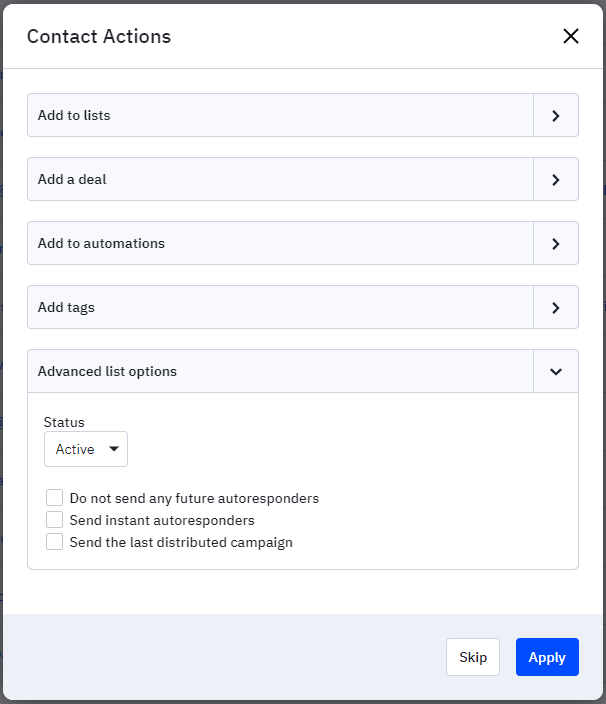The width and height of the screenshot is (606, 704).
Task: Close the Contact Actions dialog
Action: click(x=571, y=36)
